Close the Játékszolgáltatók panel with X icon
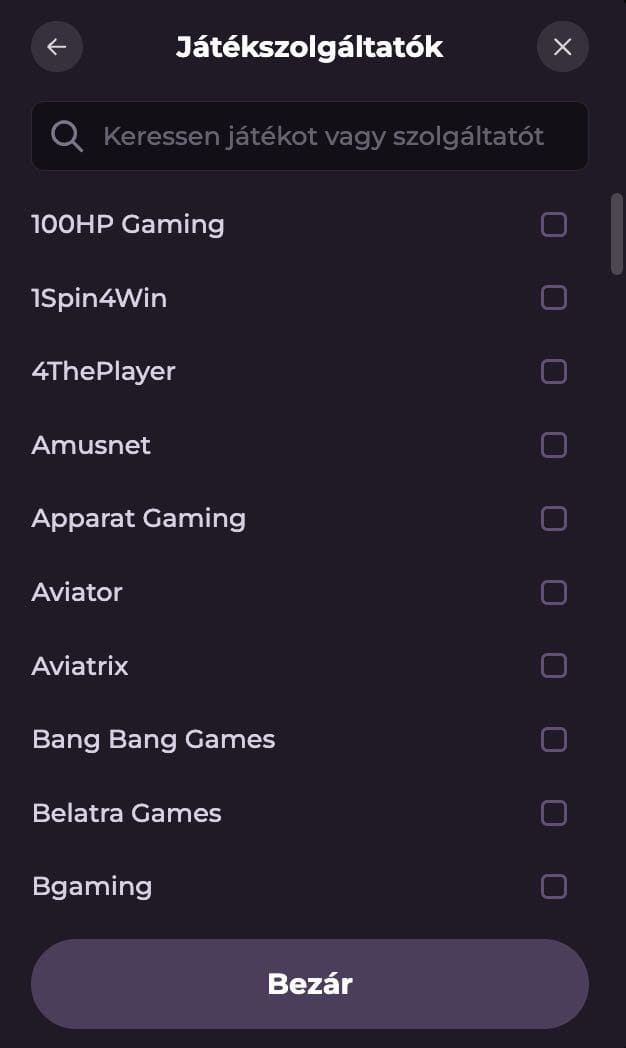Screen dimensions: 626x1048 tap(563, 47)
